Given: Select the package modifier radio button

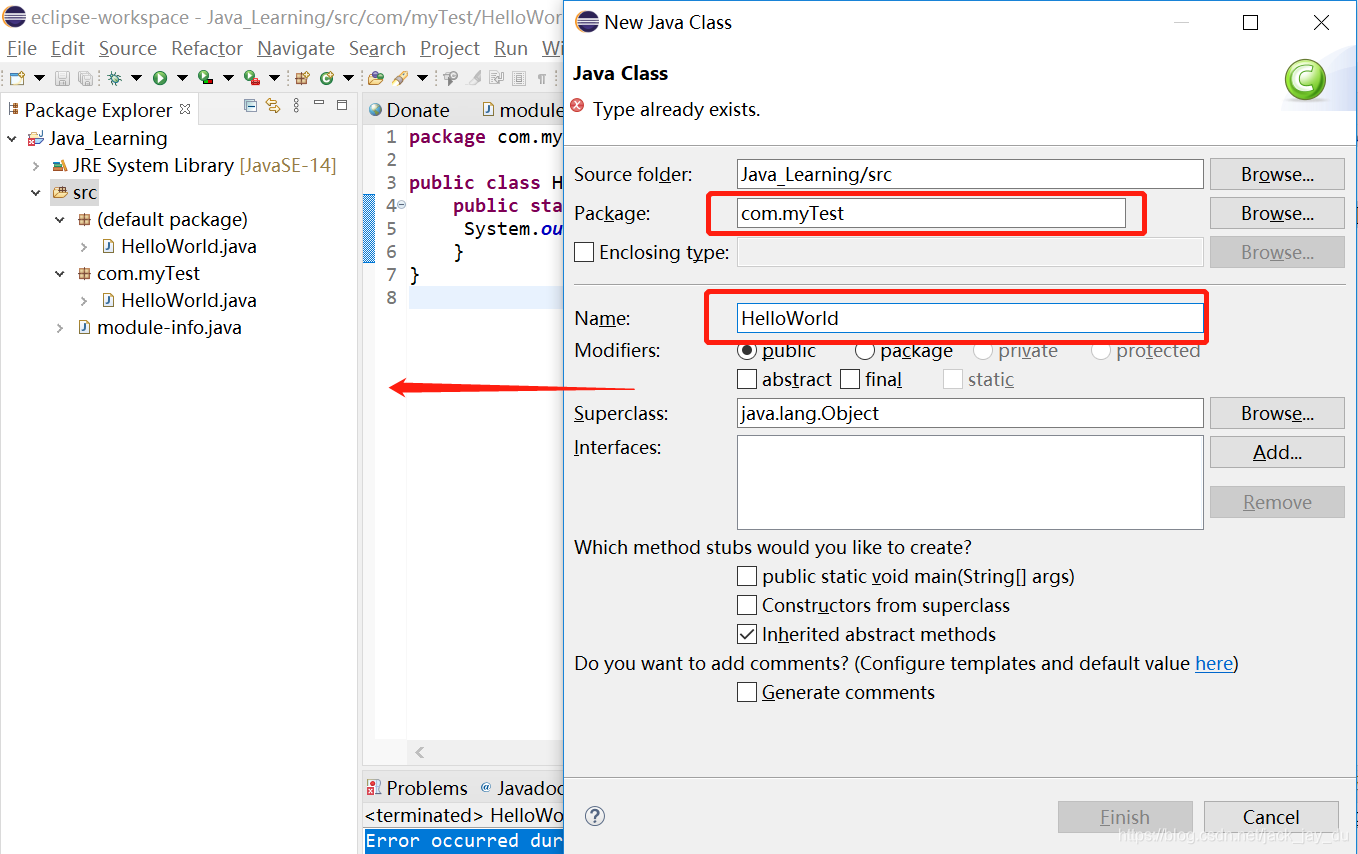Looking at the screenshot, I should 865,351.
